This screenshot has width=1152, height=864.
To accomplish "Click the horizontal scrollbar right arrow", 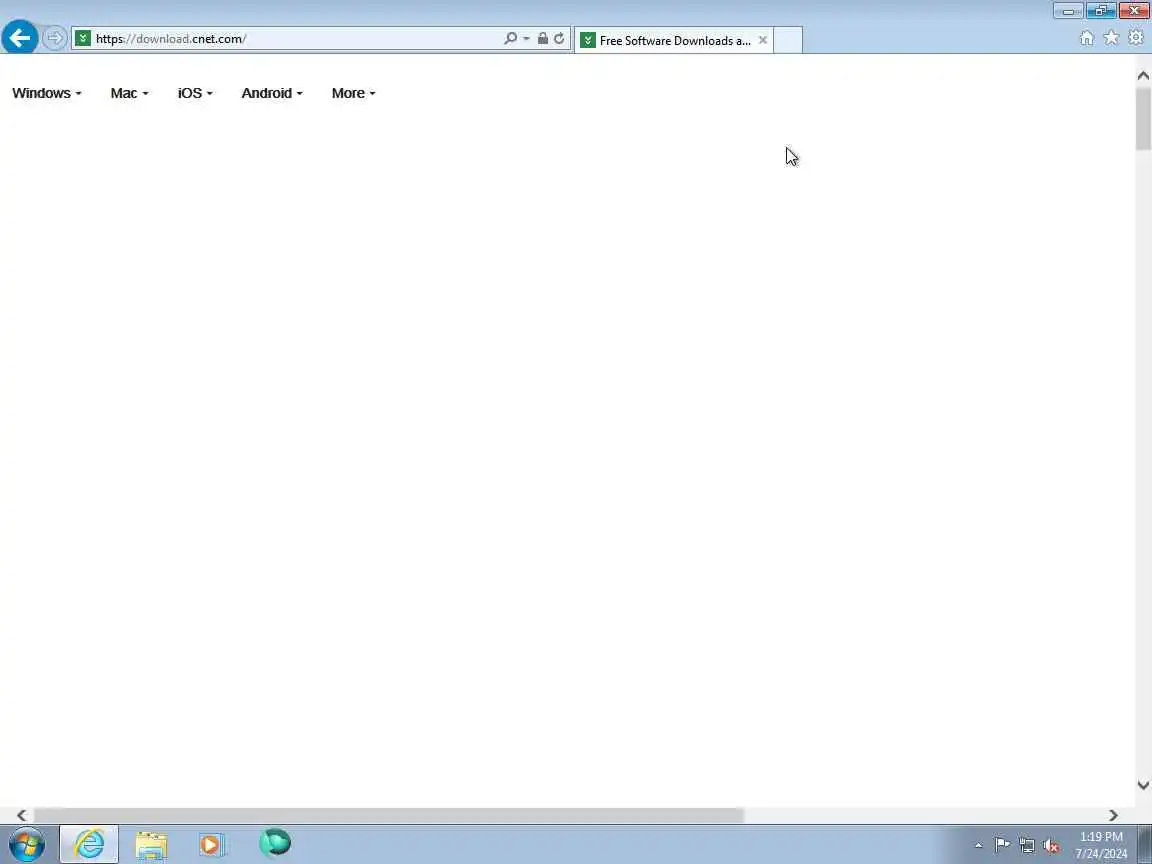I will pos(1113,815).
